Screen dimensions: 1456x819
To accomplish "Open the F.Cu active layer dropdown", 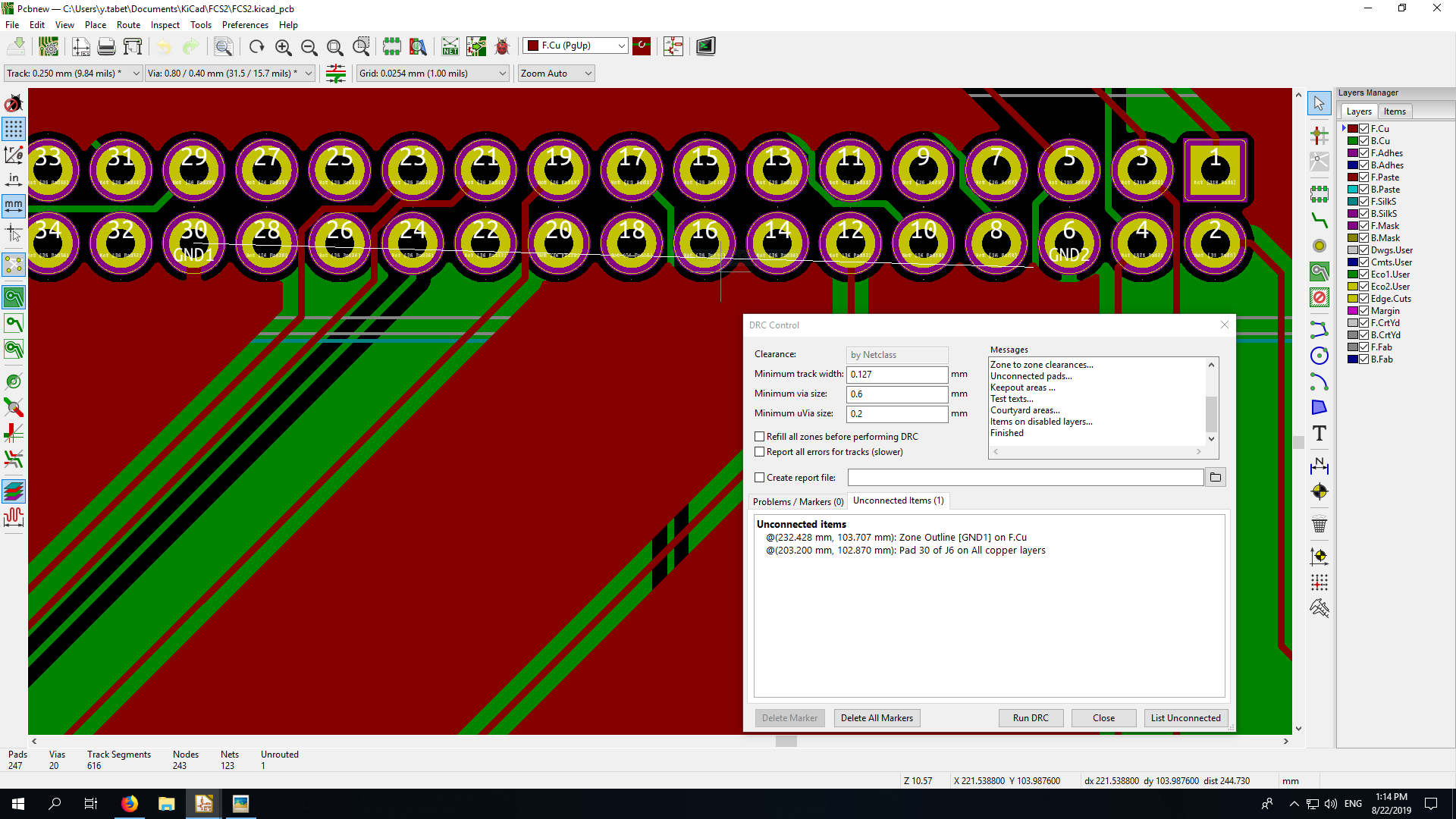I will click(x=576, y=45).
